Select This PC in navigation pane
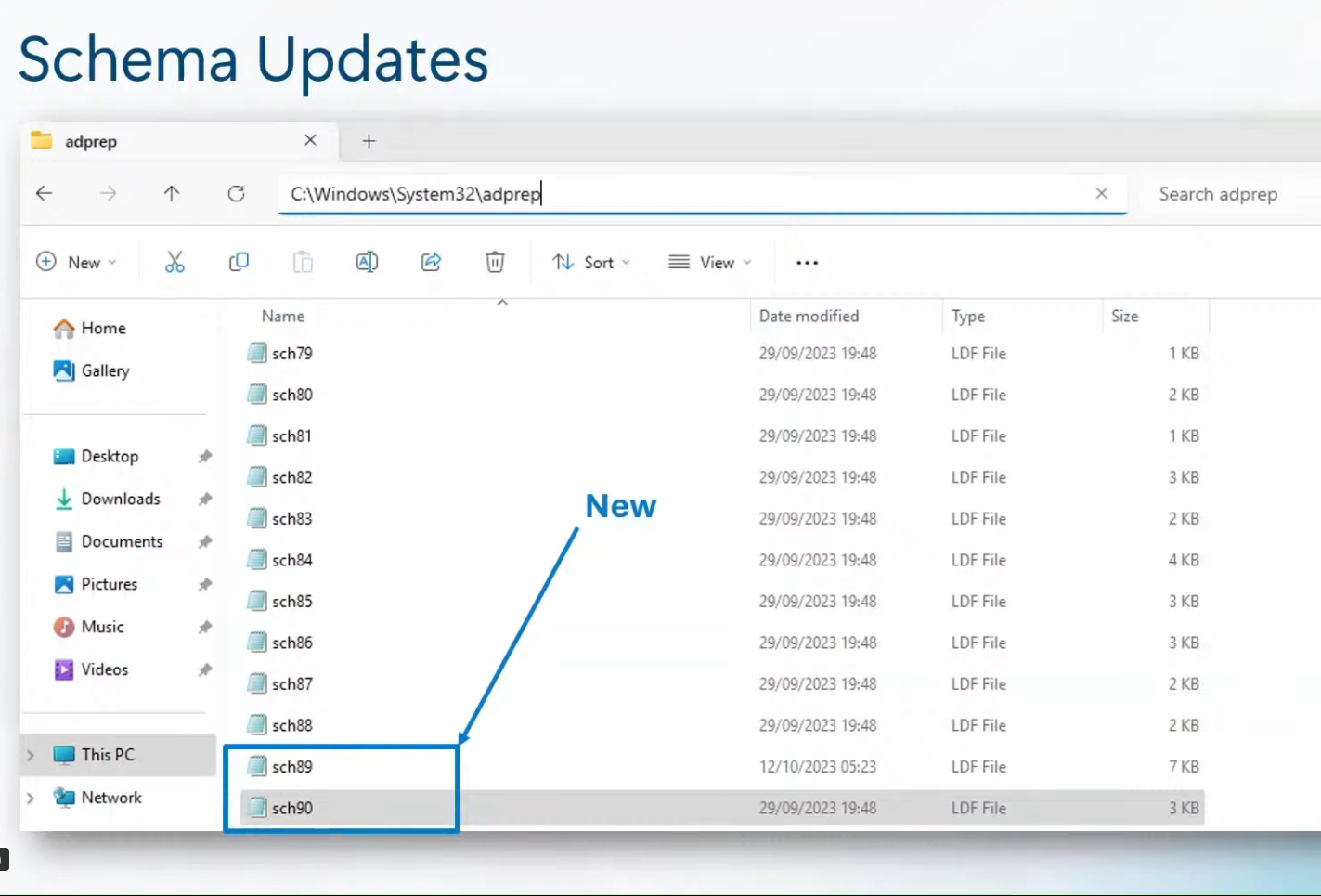The height and width of the screenshot is (896, 1321). click(118, 755)
